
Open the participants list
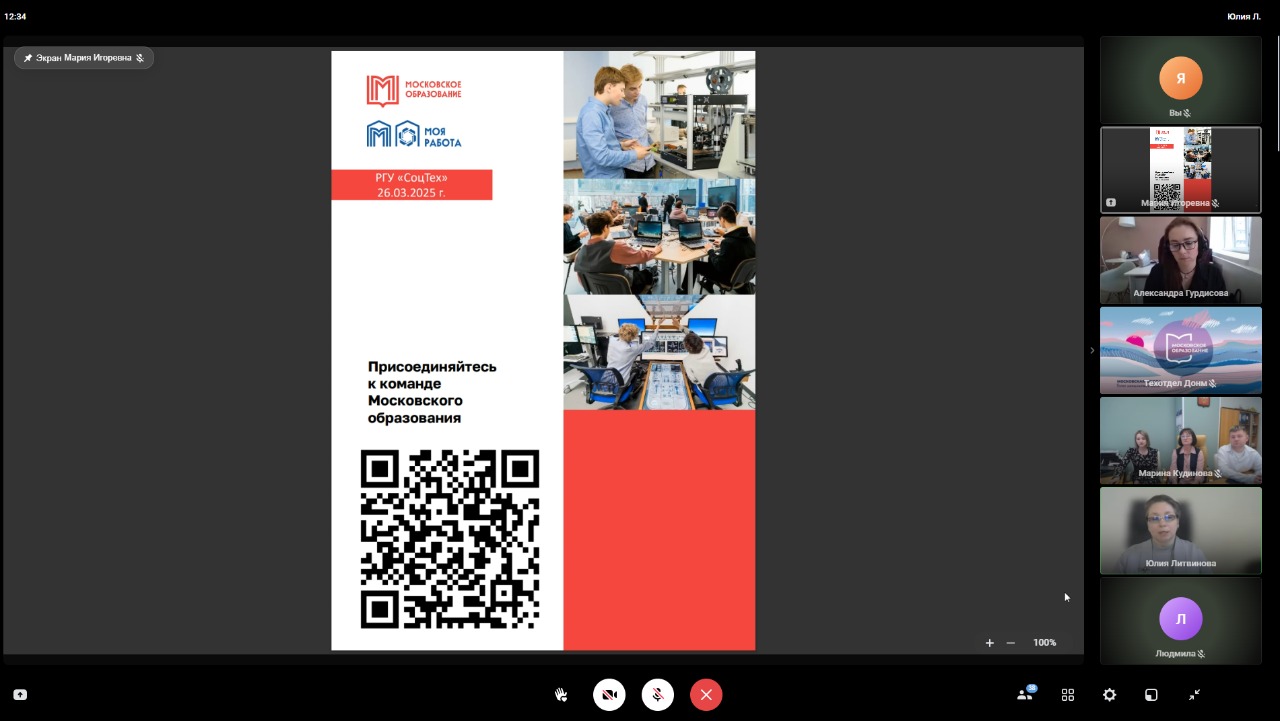(1025, 694)
